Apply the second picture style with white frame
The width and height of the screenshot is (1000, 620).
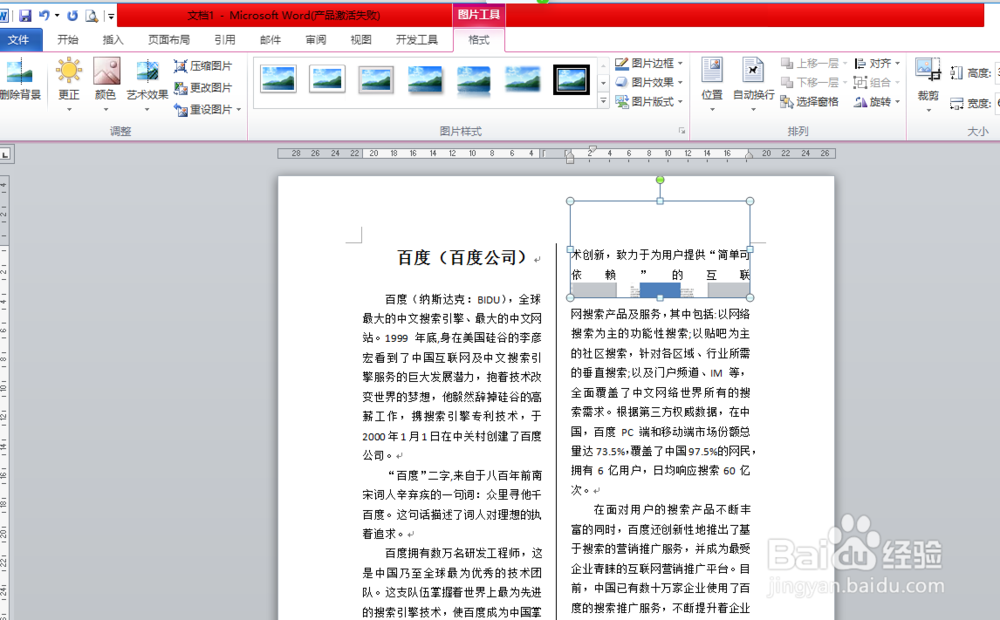click(327, 80)
